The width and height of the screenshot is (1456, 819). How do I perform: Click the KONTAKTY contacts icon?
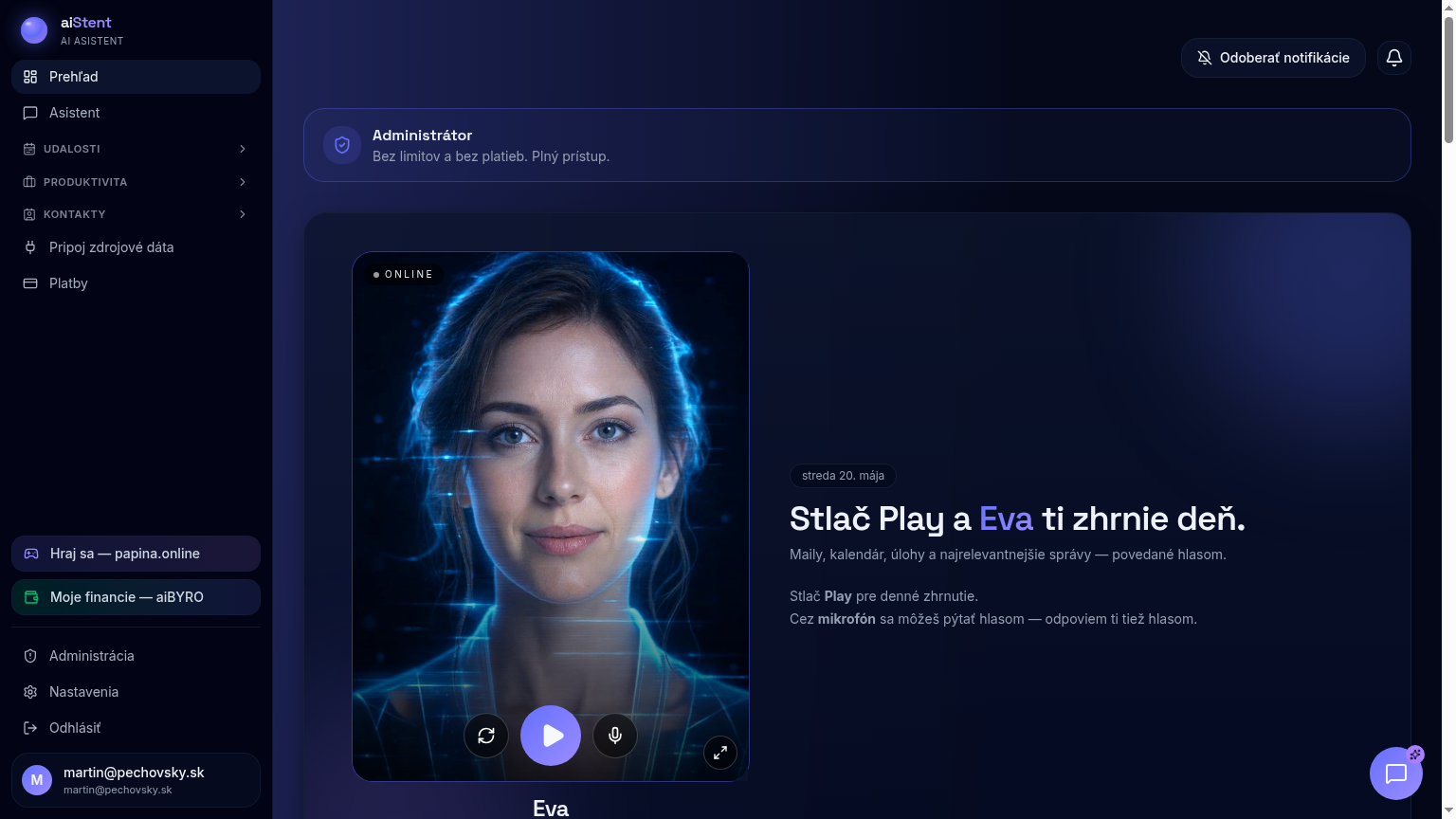pos(29,214)
